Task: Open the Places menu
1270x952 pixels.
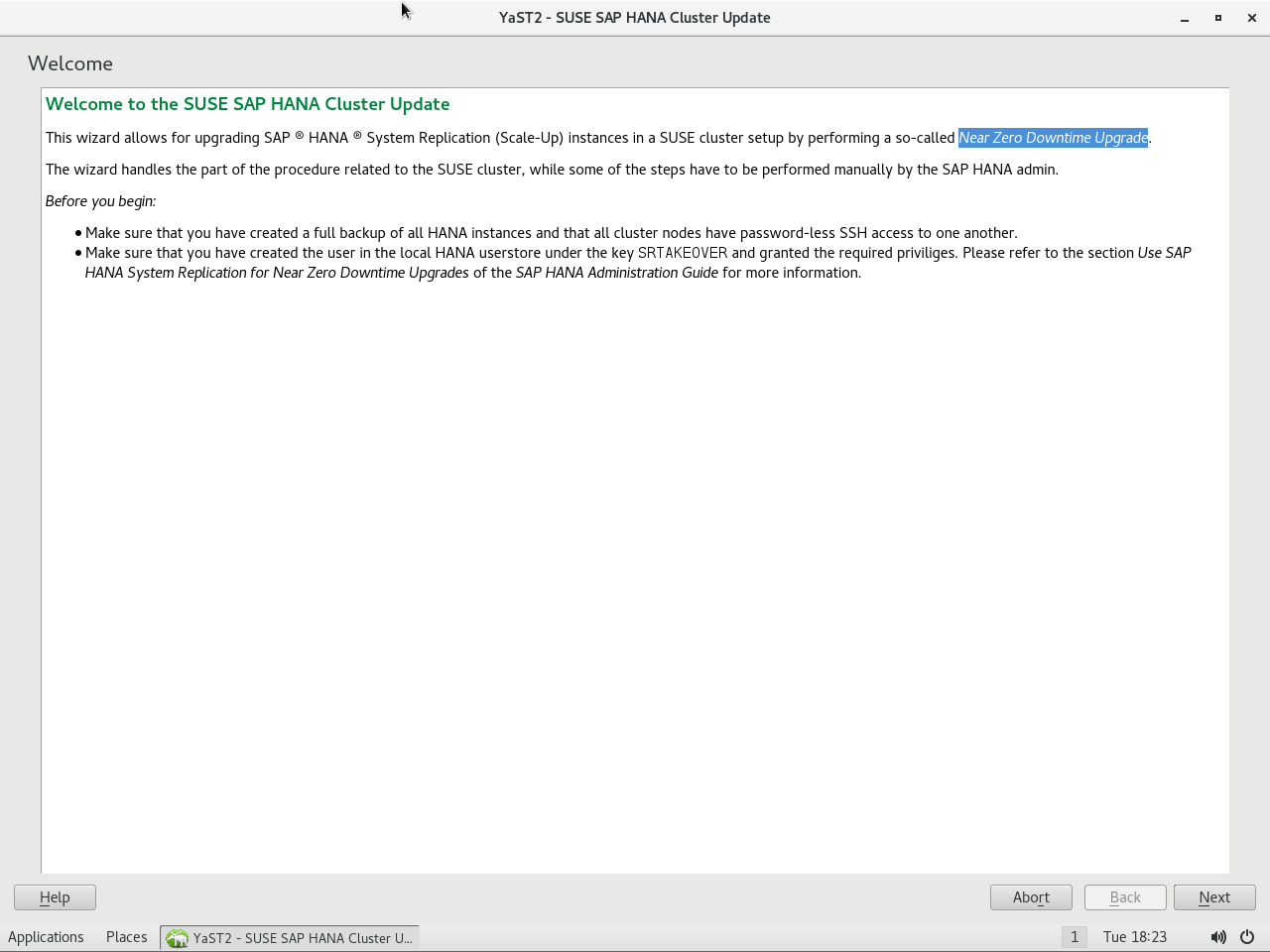Action: [126, 937]
